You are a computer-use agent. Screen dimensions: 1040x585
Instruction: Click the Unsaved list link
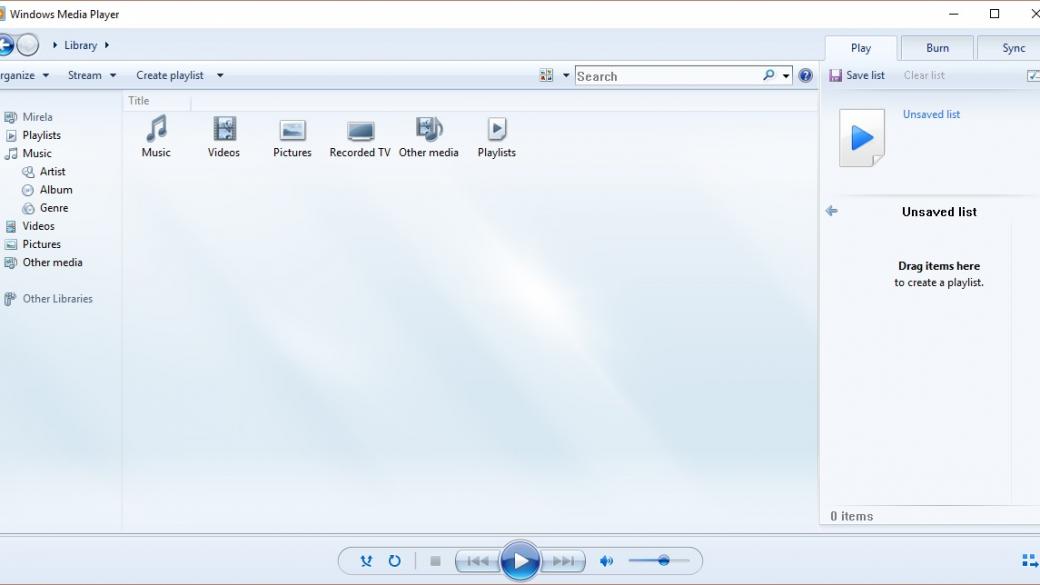[x=931, y=114]
